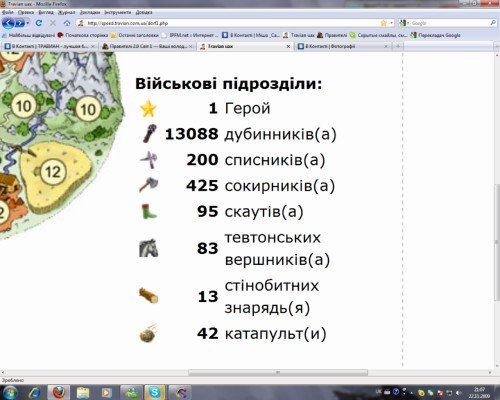Open the Google search engine selector dropdown
500x400 pixels.
pos(404,23)
